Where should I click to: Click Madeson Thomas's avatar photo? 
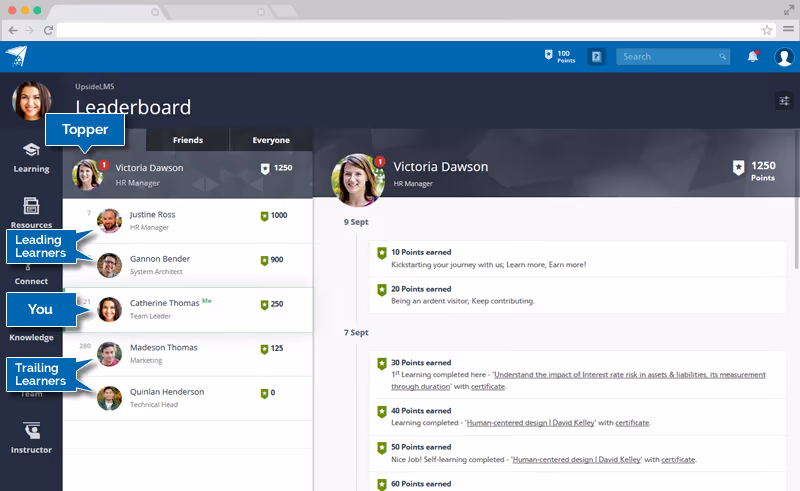(109, 354)
